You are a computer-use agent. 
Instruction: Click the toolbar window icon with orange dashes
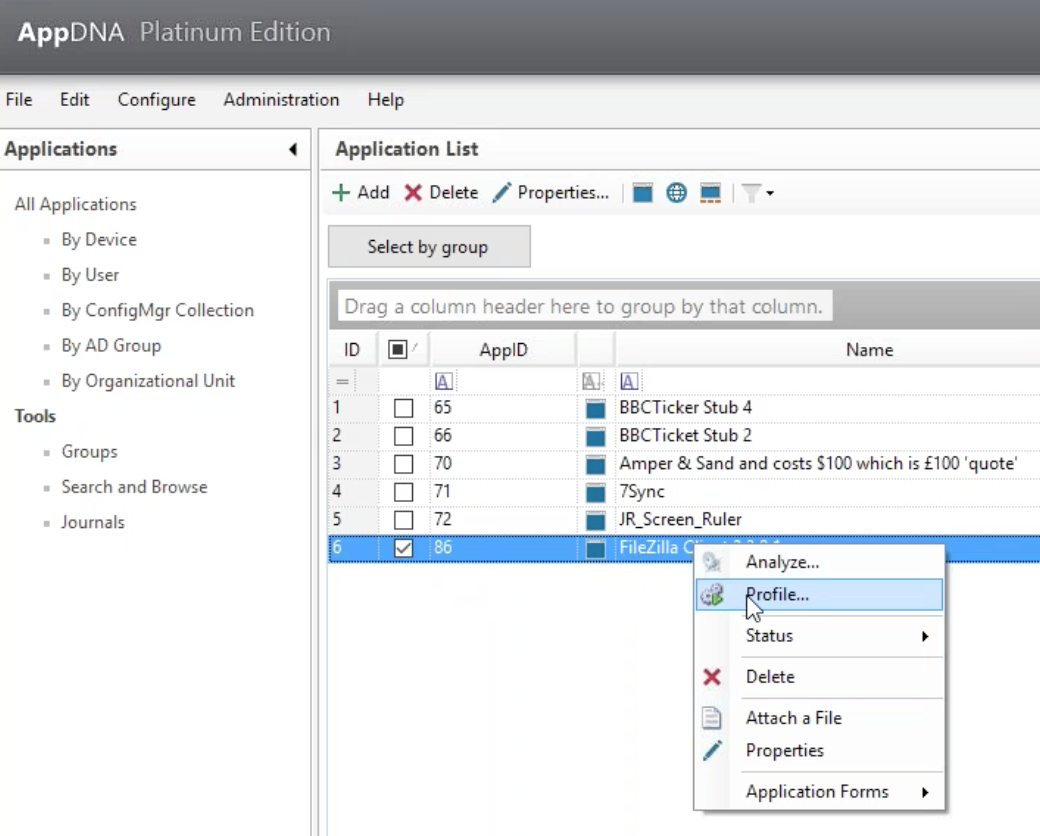coord(710,193)
